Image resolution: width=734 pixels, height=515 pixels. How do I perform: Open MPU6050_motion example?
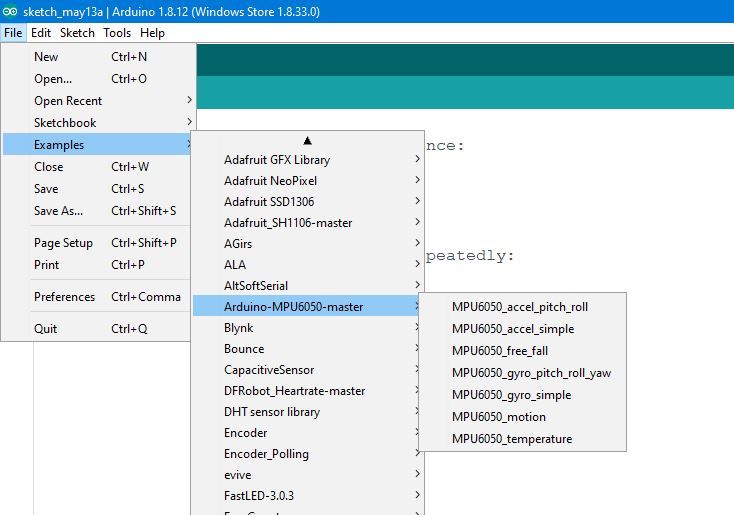pyautogui.click(x=522, y=417)
